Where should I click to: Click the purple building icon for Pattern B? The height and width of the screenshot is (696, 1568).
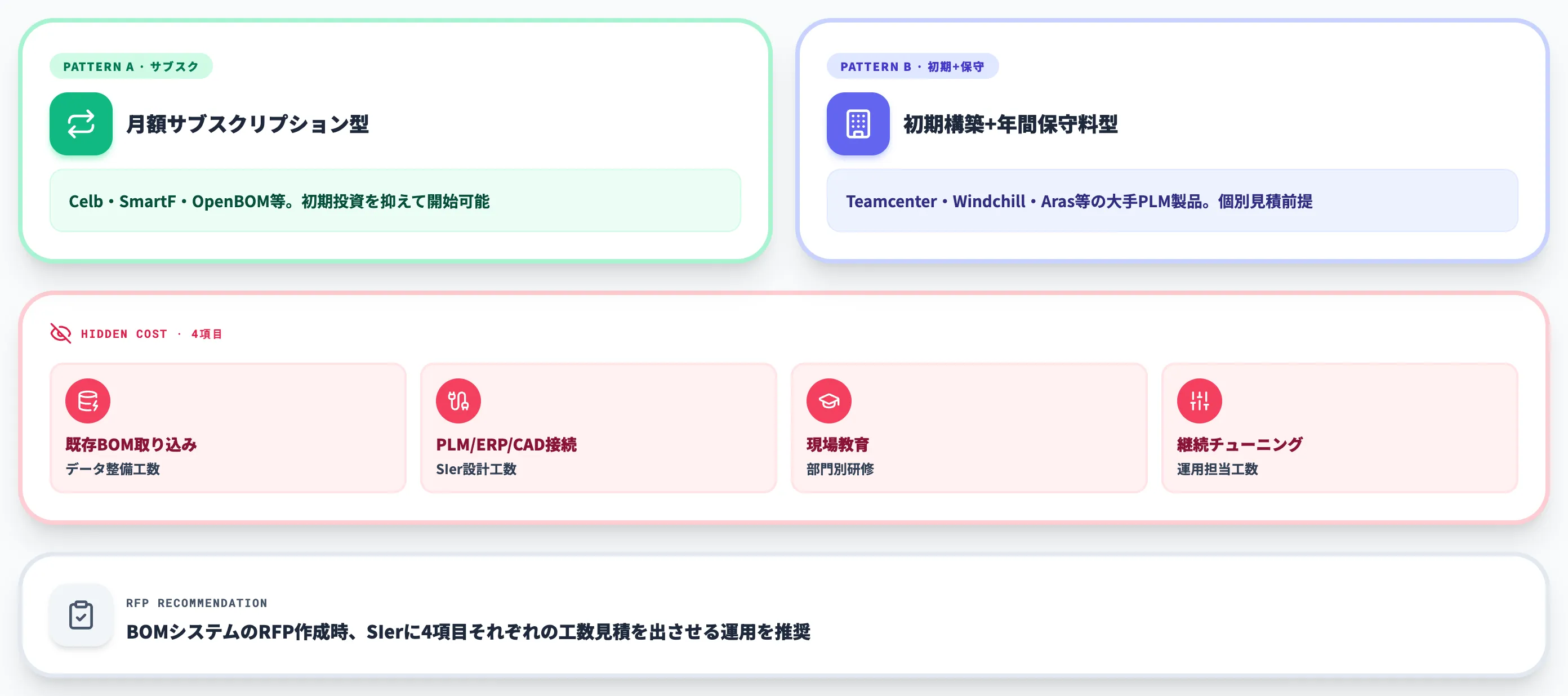pyautogui.click(x=858, y=124)
